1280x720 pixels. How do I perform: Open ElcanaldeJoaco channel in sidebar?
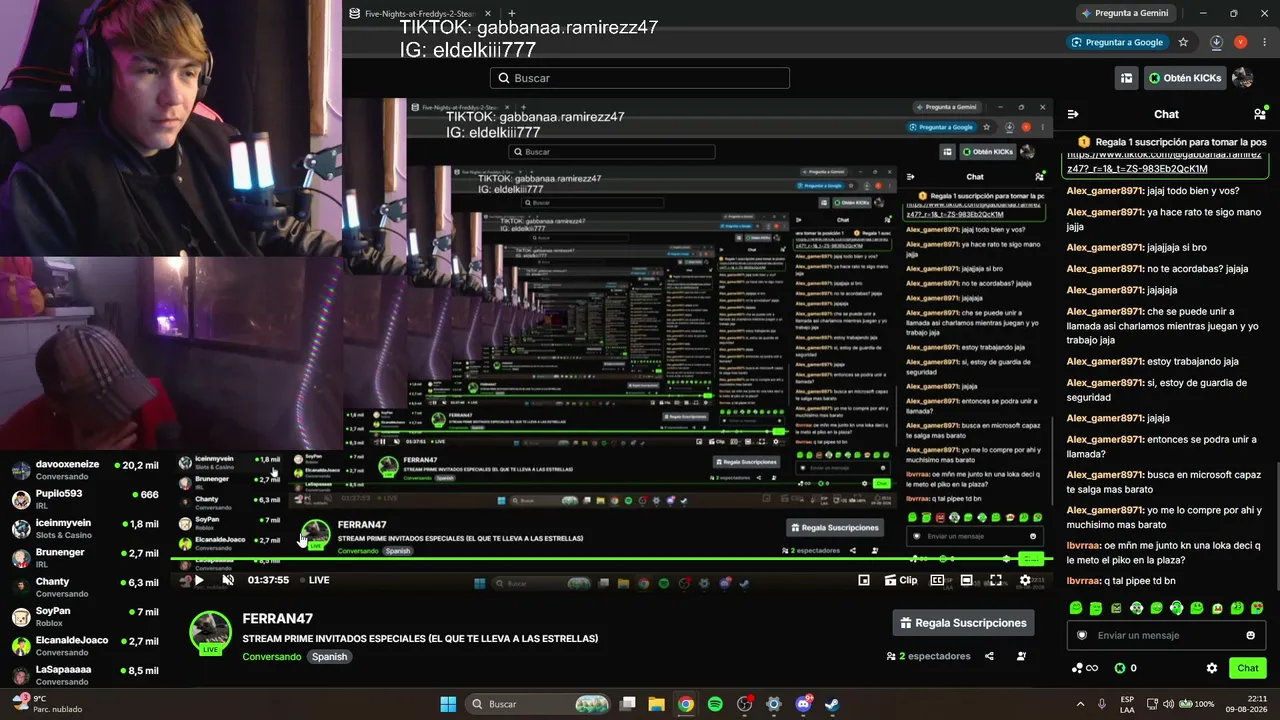[x=85, y=645]
